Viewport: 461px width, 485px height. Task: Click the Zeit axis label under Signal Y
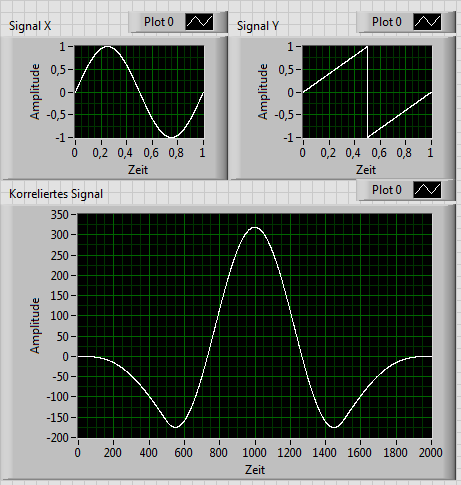pyautogui.click(x=366, y=170)
